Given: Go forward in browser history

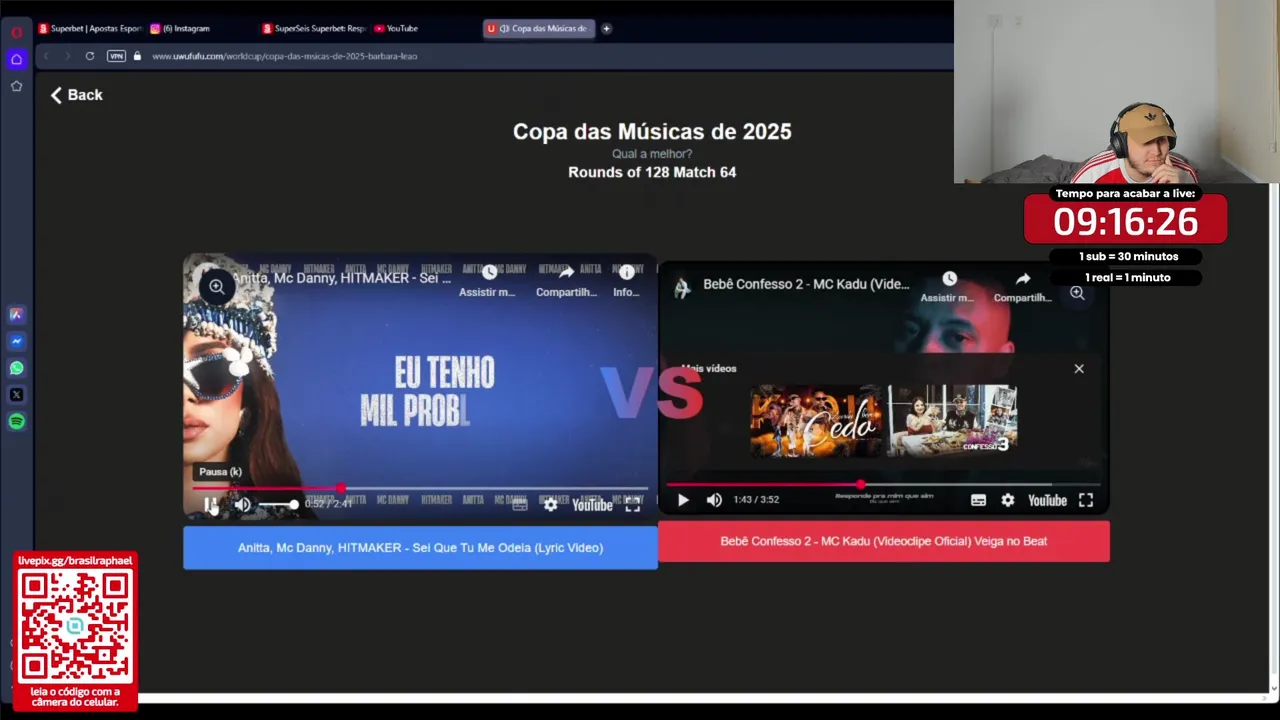Looking at the screenshot, I should tap(67, 56).
